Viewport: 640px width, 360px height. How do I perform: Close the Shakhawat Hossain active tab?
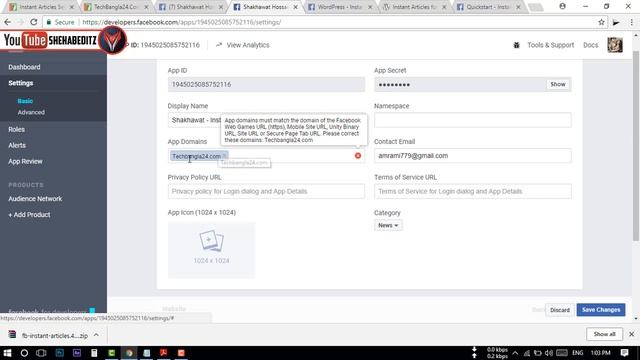296,7
